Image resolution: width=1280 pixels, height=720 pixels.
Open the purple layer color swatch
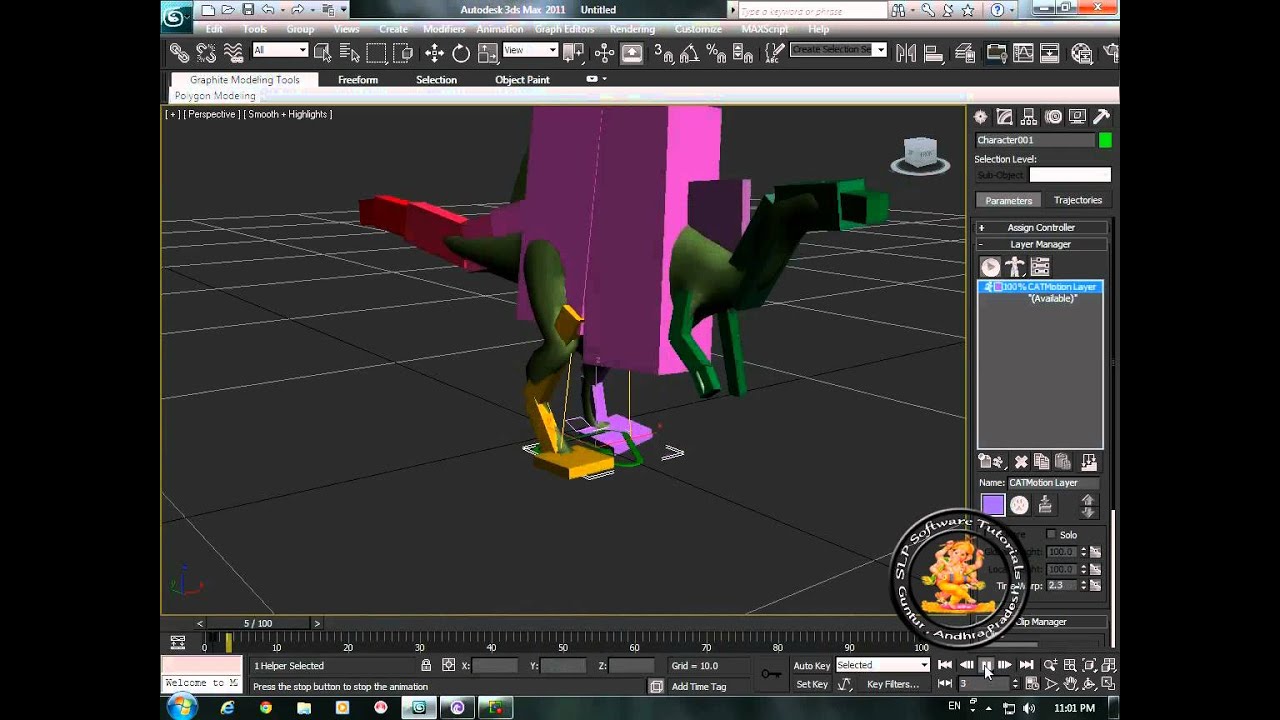coord(992,506)
